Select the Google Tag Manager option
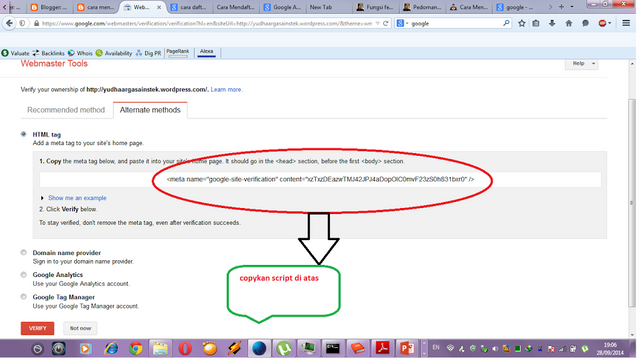 tap(24, 297)
